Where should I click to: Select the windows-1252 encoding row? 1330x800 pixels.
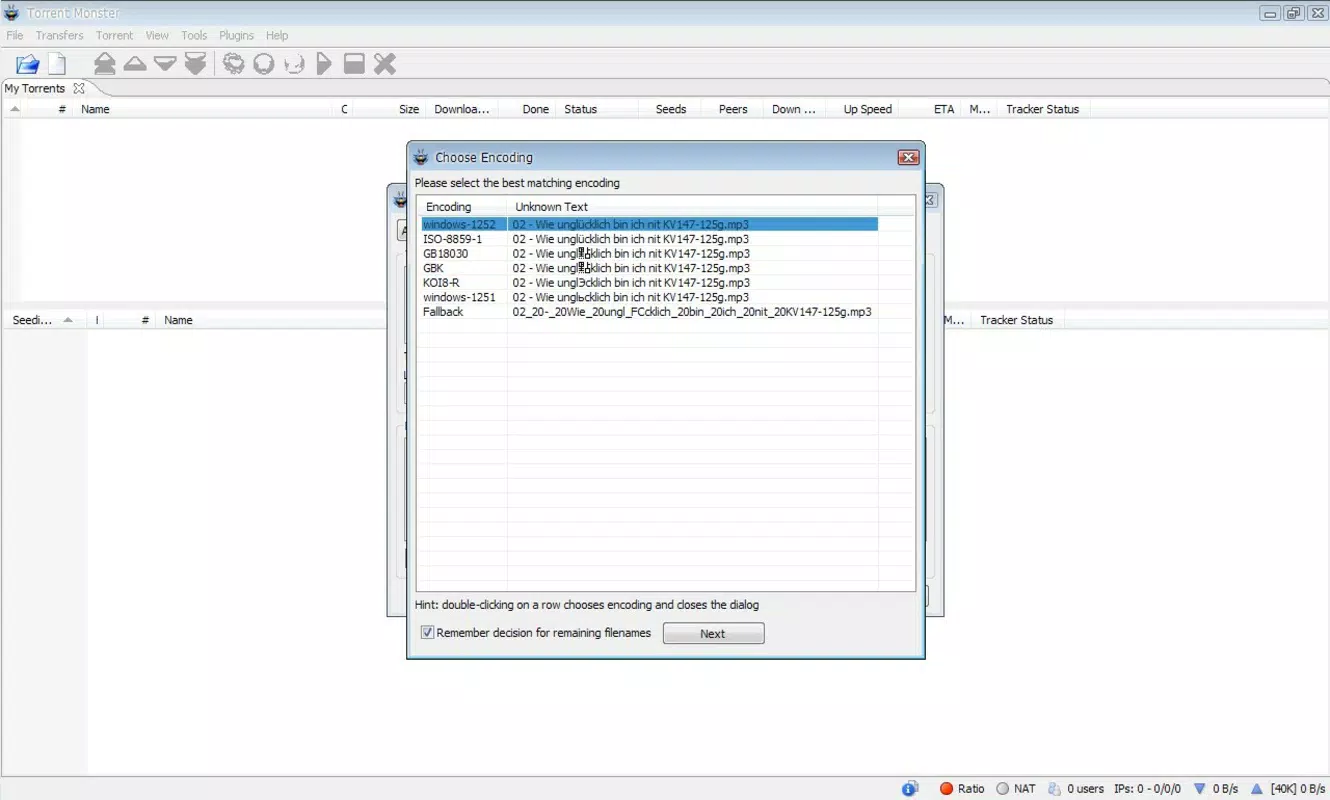coord(650,225)
